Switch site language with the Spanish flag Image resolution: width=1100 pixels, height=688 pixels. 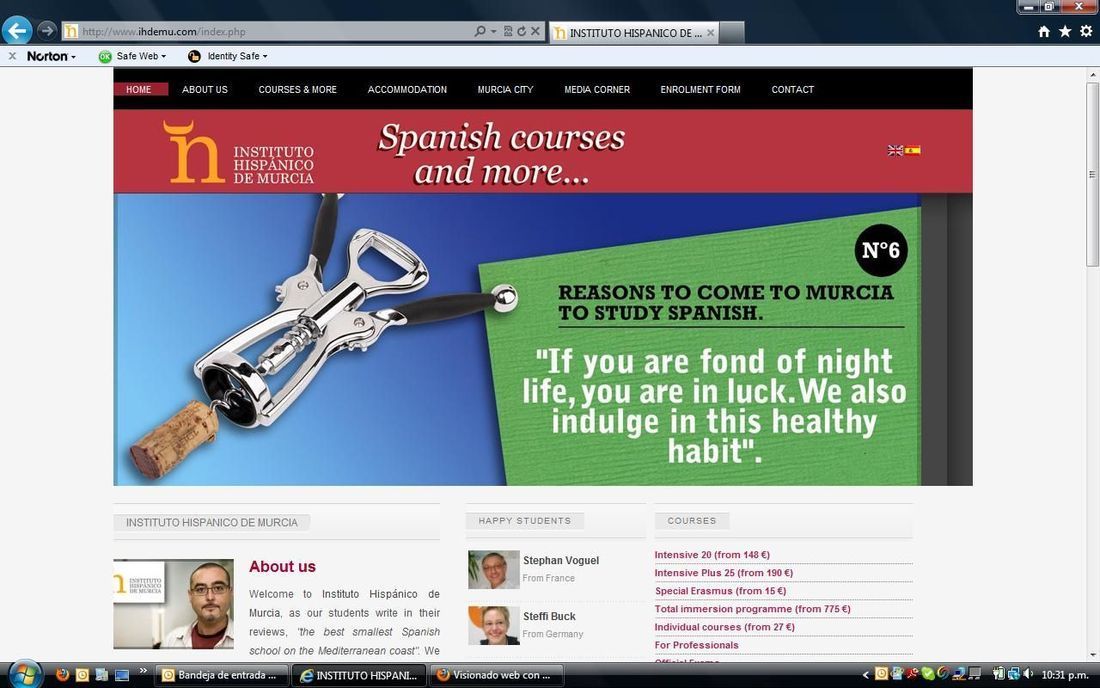point(913,150)
